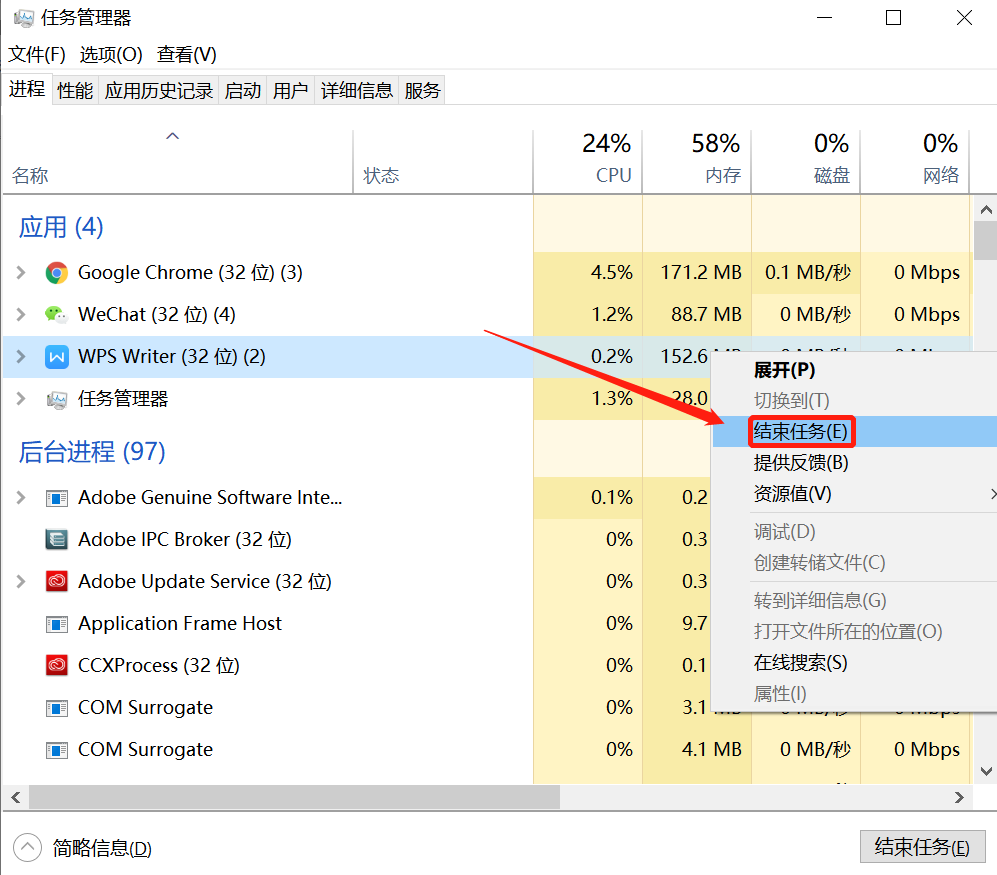Choose 结束任务(E) in the context menu
Screen dimensions: 997x875
coord(800,432)
